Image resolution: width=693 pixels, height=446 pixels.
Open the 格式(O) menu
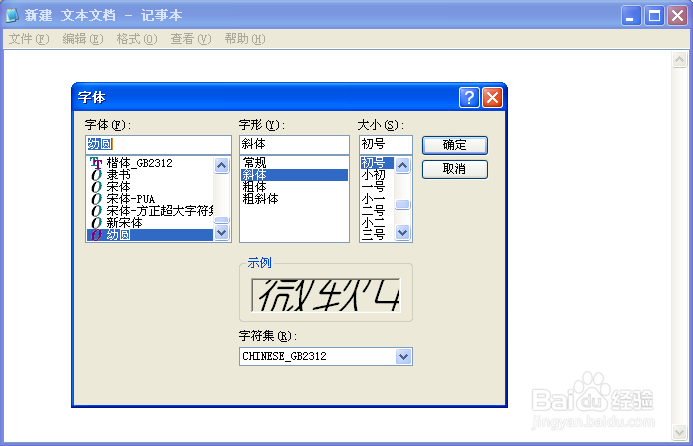137,39
